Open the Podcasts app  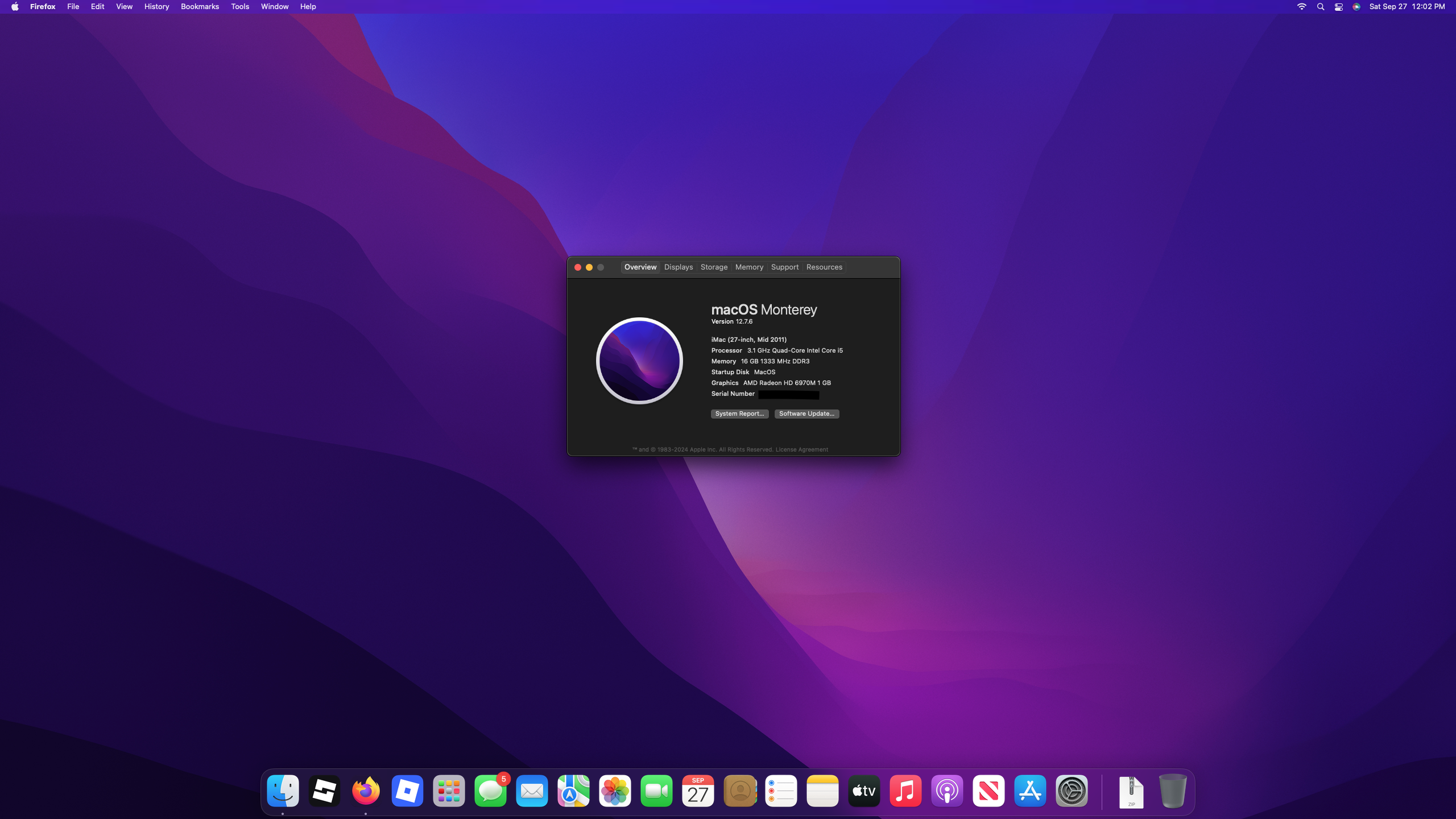click(947, 791)
